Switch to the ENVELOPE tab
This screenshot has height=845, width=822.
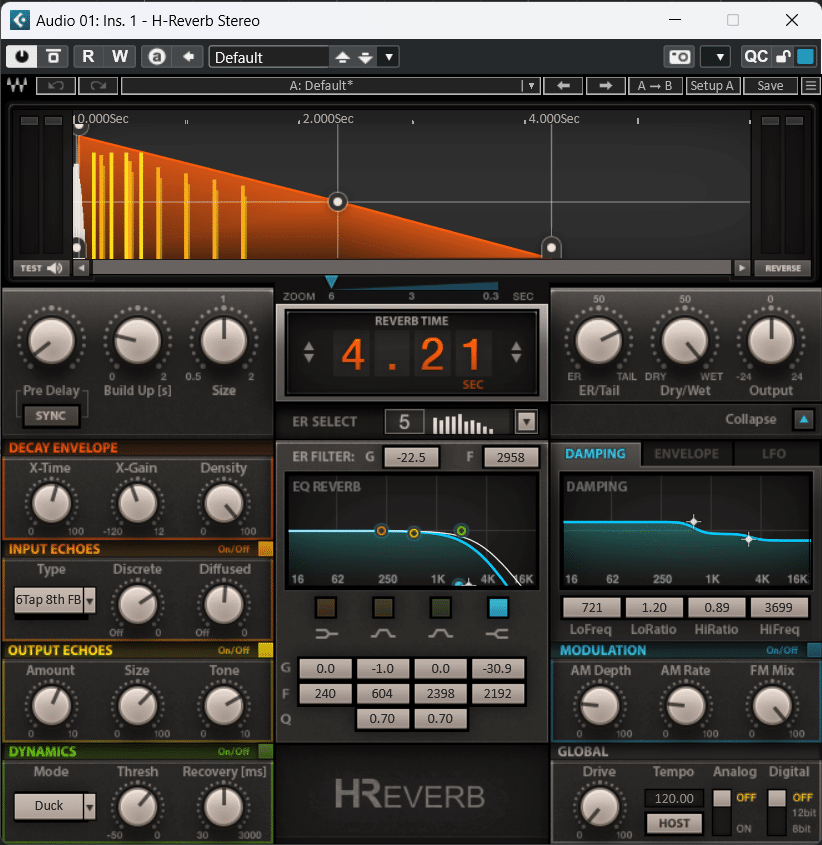686,454
